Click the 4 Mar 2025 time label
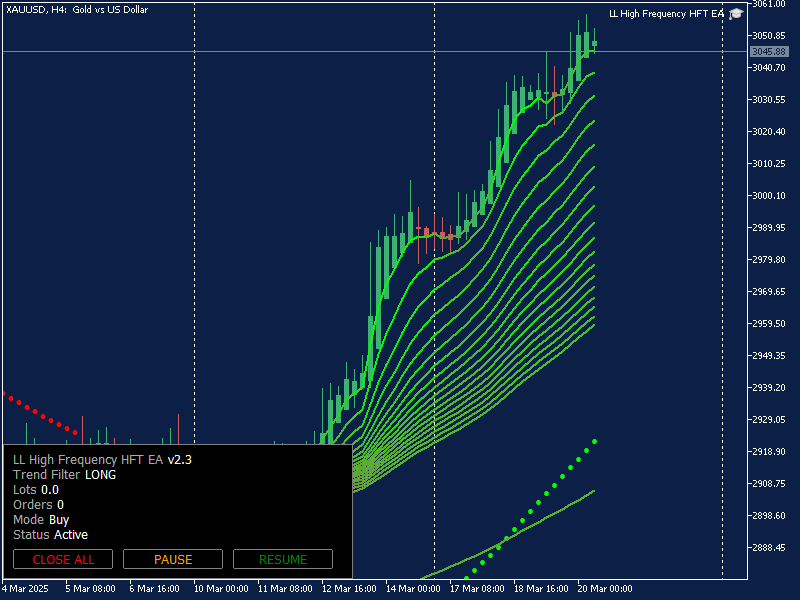Image resolution: width=800 pixels, height=600 pixels. click(26, 588)
